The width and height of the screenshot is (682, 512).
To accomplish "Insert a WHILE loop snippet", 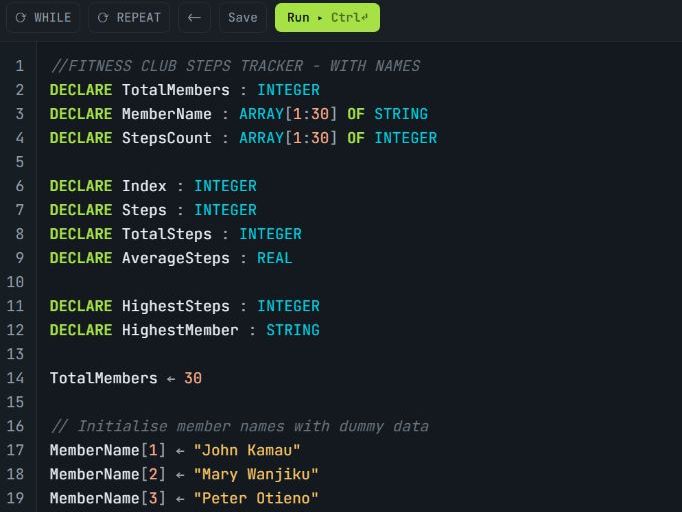I will (43, 18).
